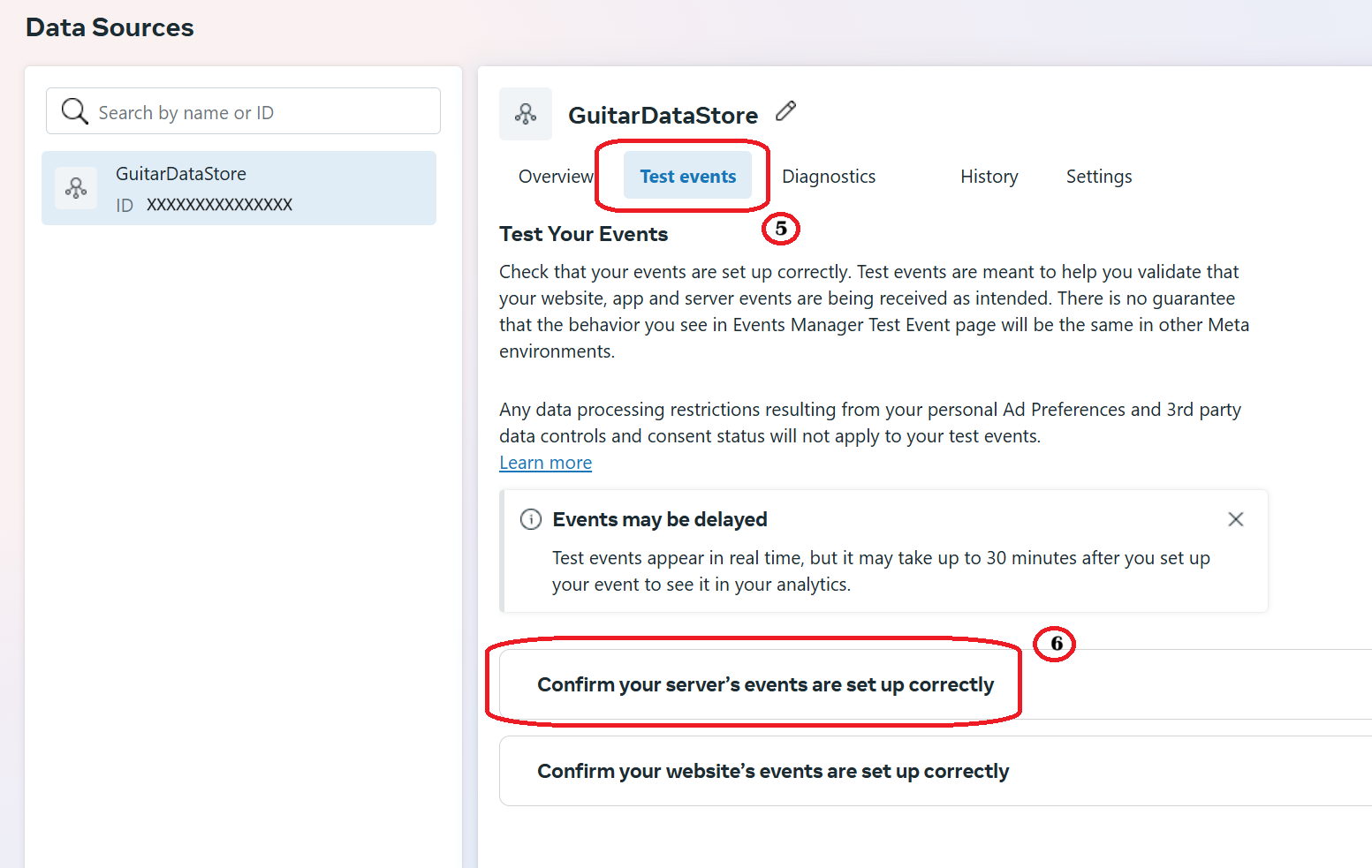
Task: Click the GuitarDataStore title heading
Action: pos(663,116)
